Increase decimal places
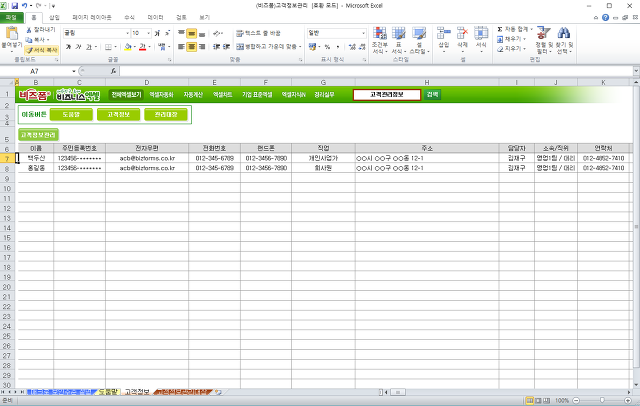Image resolution: width=640 pixels, height=406 pixels. click(352, 47)
